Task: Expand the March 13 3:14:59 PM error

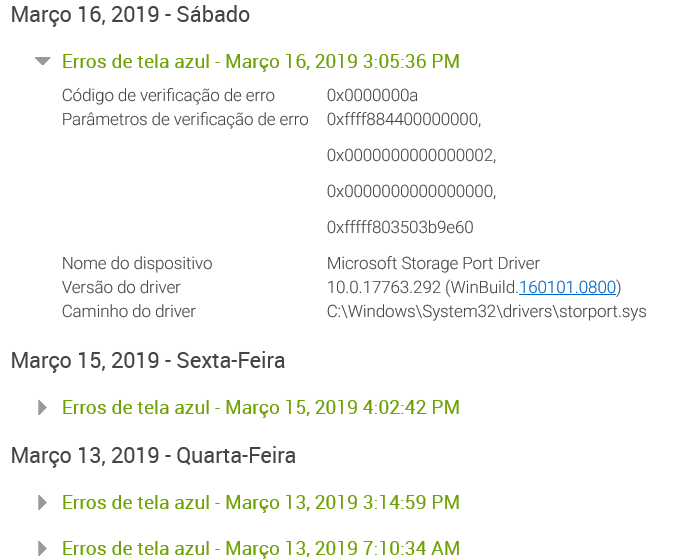Action: (42, 502)
